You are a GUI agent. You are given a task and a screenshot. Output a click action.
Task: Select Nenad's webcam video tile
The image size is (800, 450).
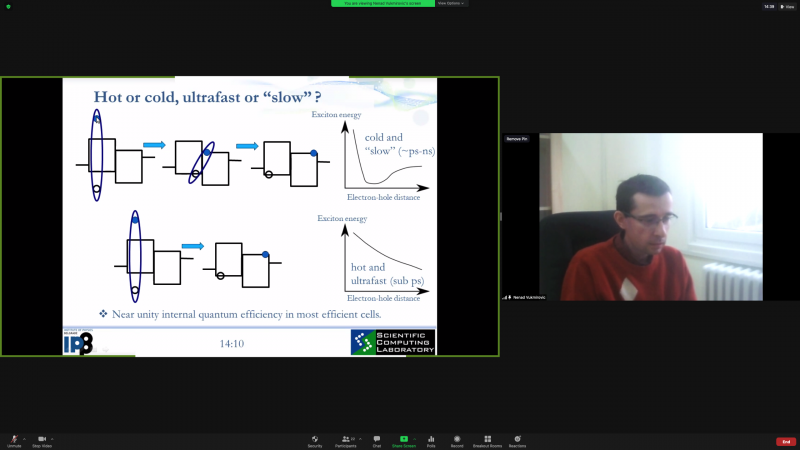click(650, 216)
